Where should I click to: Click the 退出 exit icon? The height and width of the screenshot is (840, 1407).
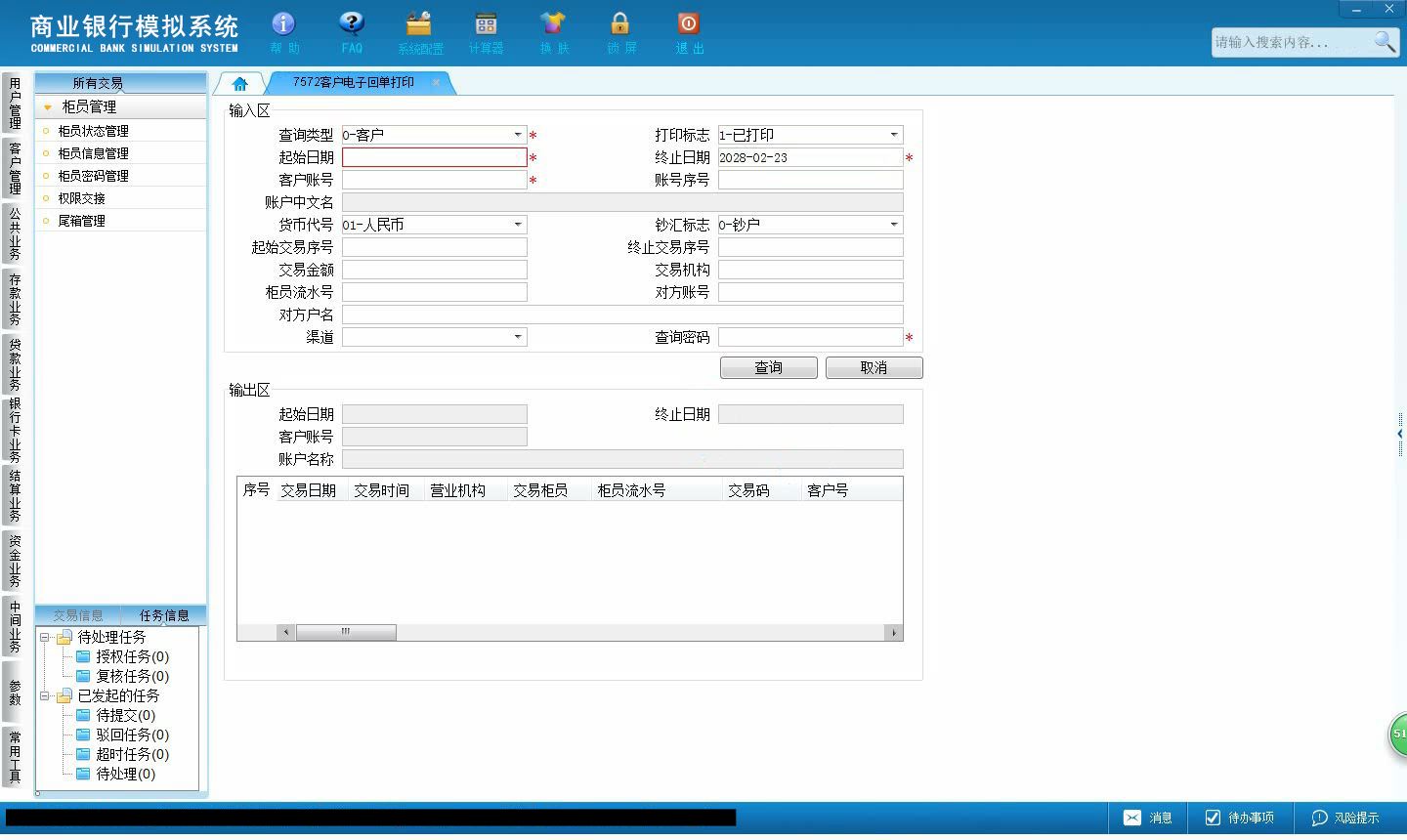(x=688, y=32)
